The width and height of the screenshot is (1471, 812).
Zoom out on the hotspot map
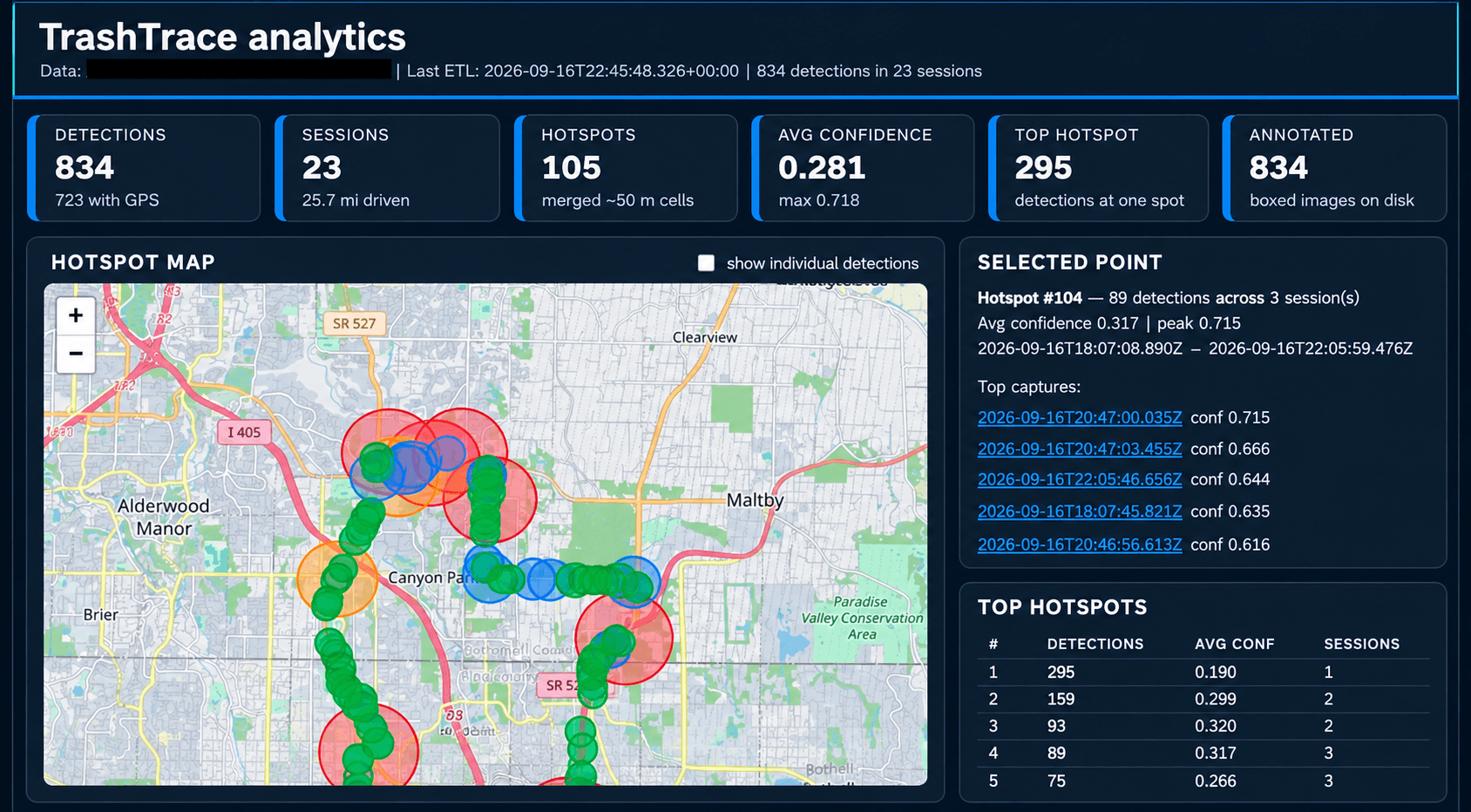click(x=76, y=354)
